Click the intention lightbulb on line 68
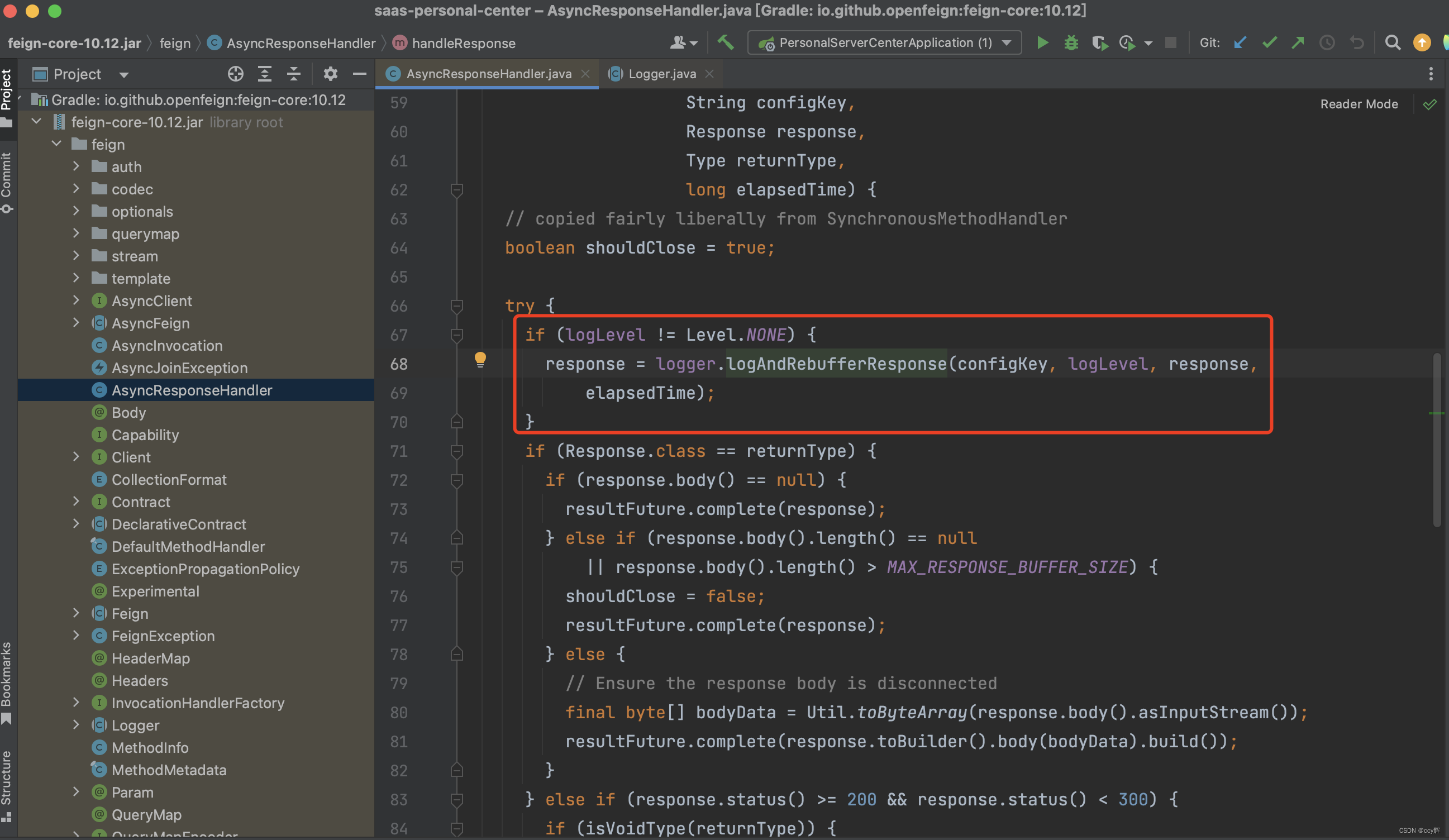The width and height of the screenshot is (1449, 840). (x=480, y=360)
